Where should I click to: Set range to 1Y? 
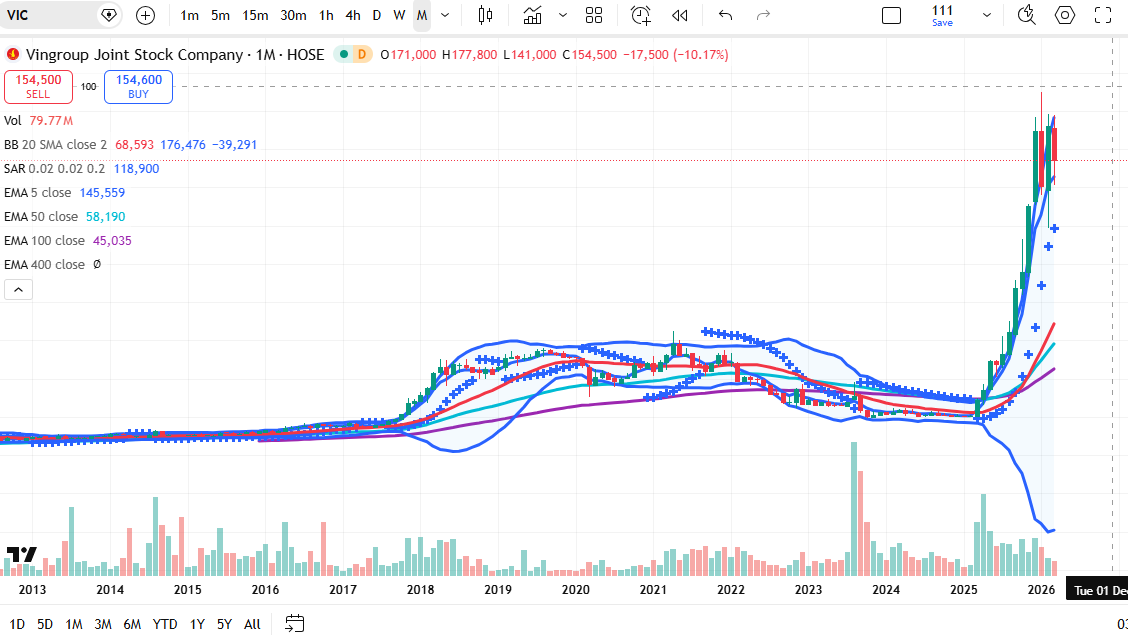tap(197, 625)
